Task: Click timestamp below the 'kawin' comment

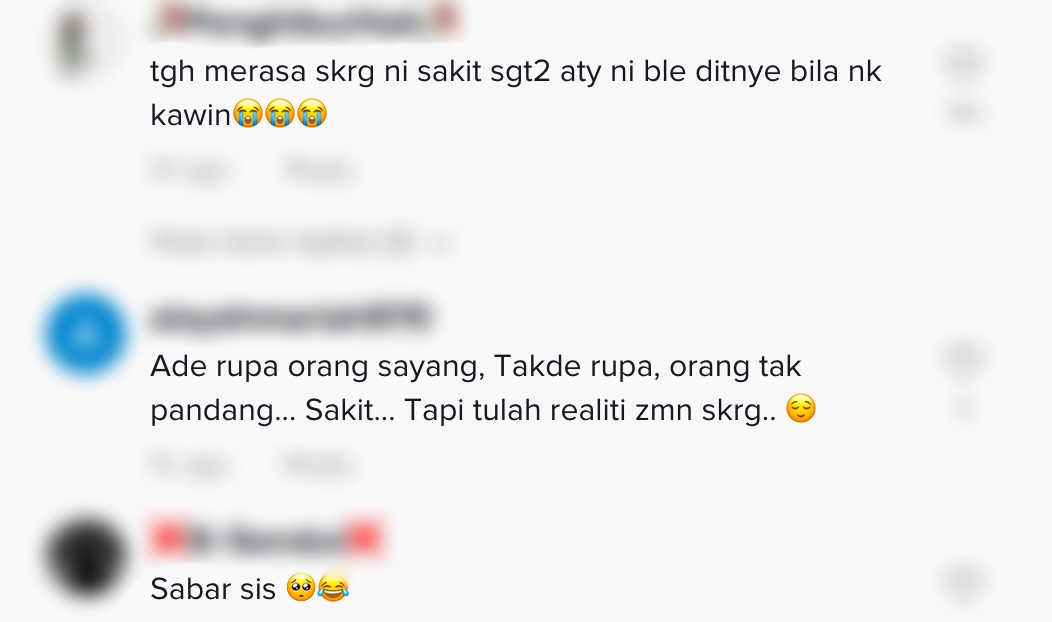Action: pos(191,169)
